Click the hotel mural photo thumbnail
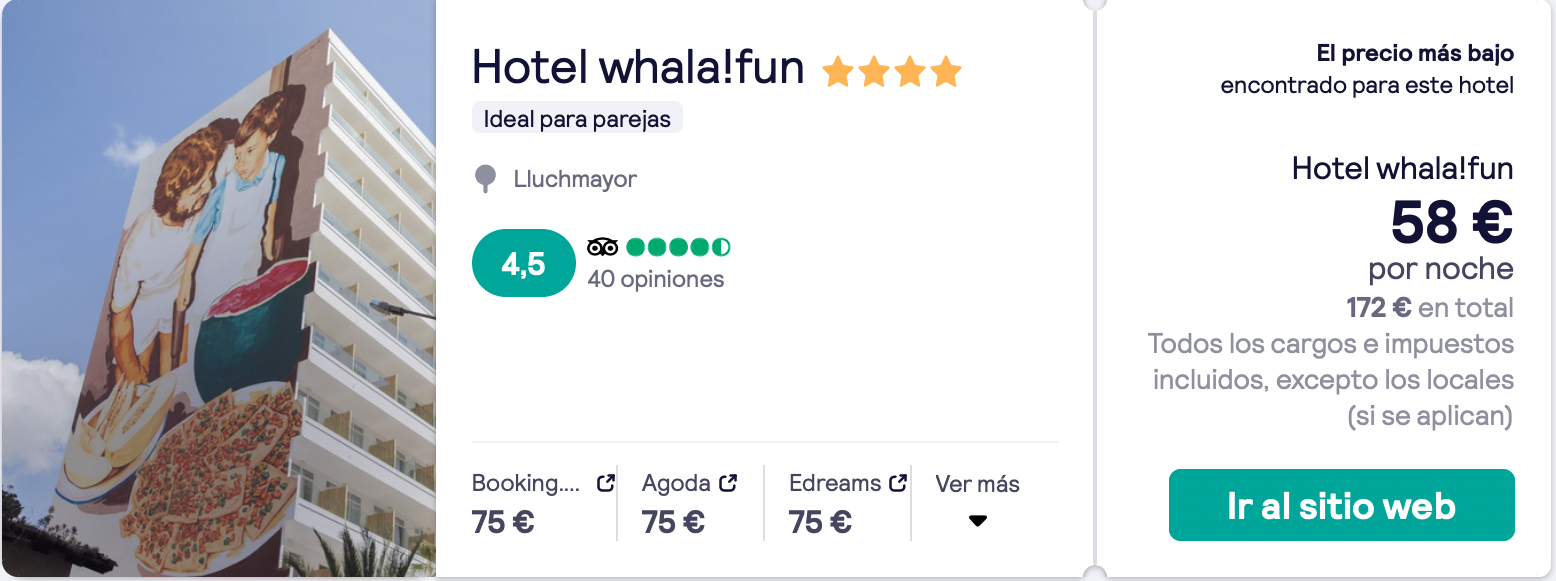Image resolution: width=1556 pixels, height=581 pixels. pyautogui.click(x=218, y=290)
